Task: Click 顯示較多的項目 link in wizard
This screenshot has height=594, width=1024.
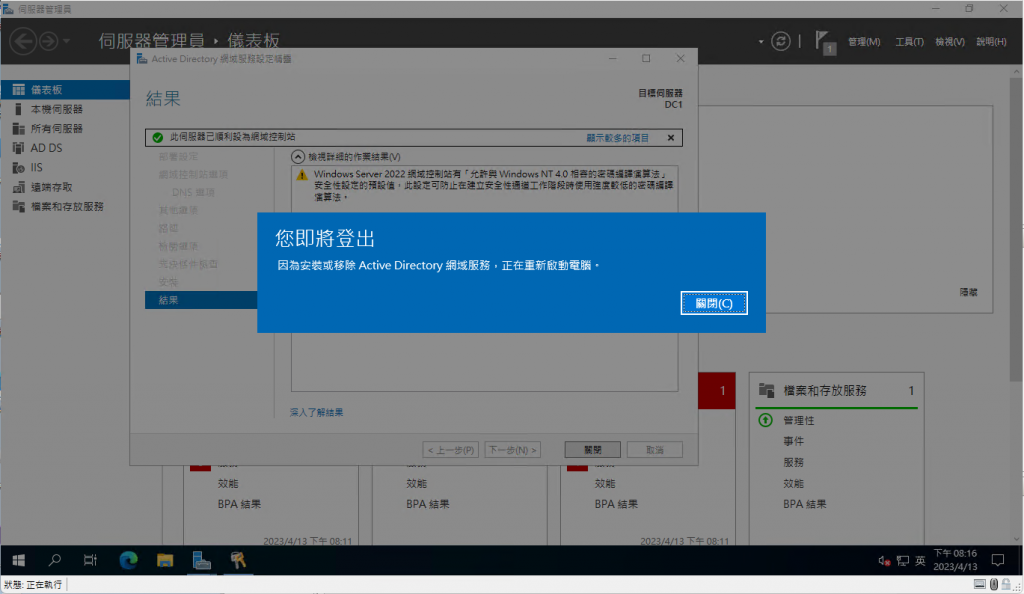Action: [617, 138]
